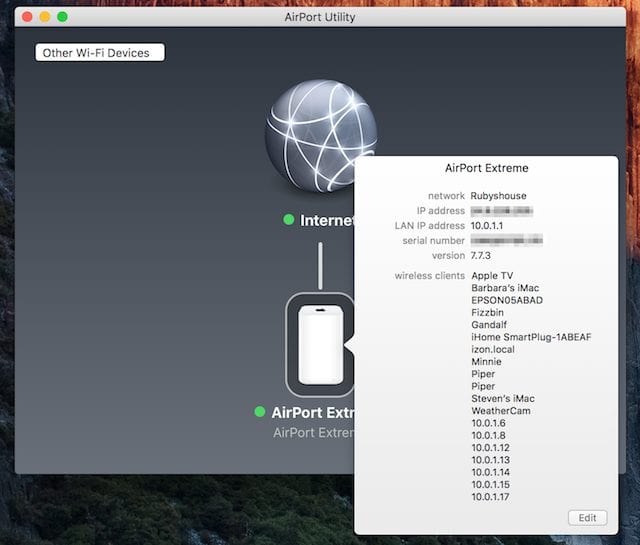The height and width of the screenshot is (545, 640).
Task: Click the network name Rubyshouse
Action: (498, 197)
